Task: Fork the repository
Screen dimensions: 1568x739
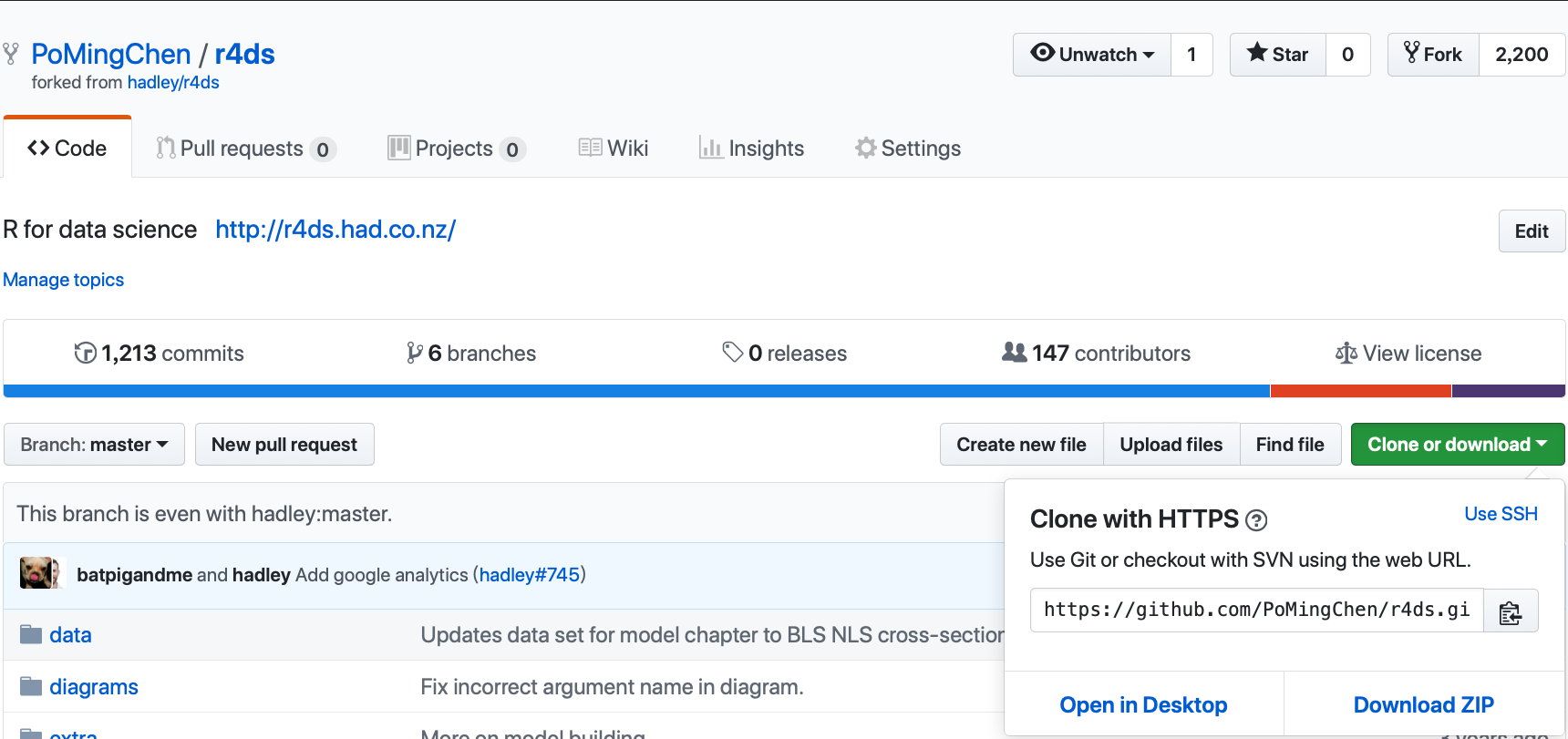Action: 1433,55
